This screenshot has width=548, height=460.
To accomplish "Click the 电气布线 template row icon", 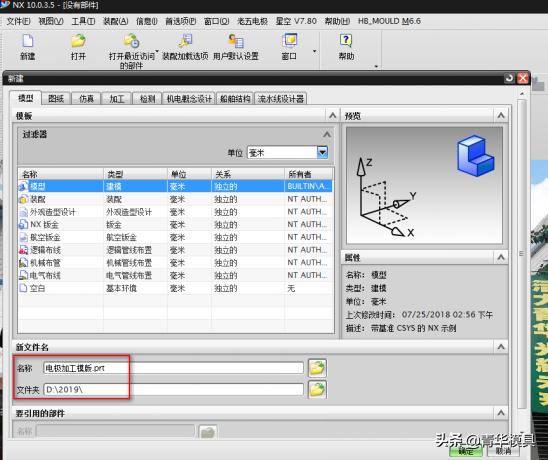I will pyautogui.click(x=23, y=275).
